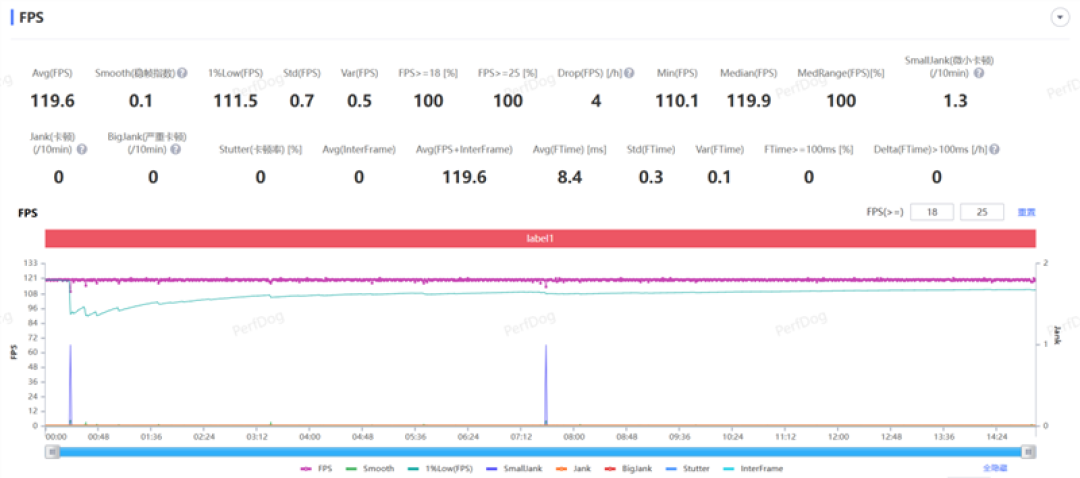This screenshot has height=478, width=1080.
Task: Open help icon for SmallJank metric
Action: click(x=979, y=73)
